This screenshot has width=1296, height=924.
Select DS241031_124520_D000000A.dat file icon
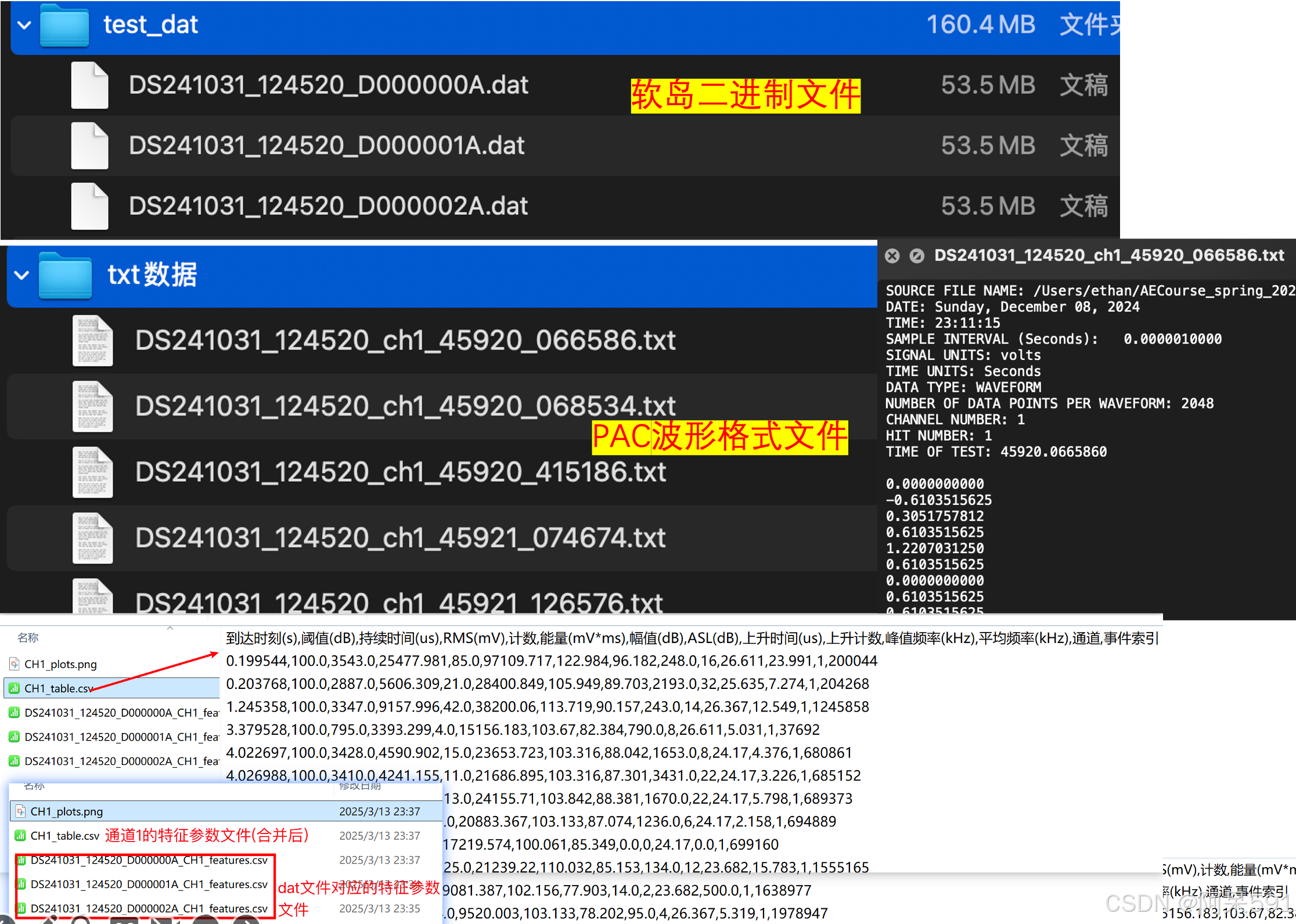coord(89,85)
